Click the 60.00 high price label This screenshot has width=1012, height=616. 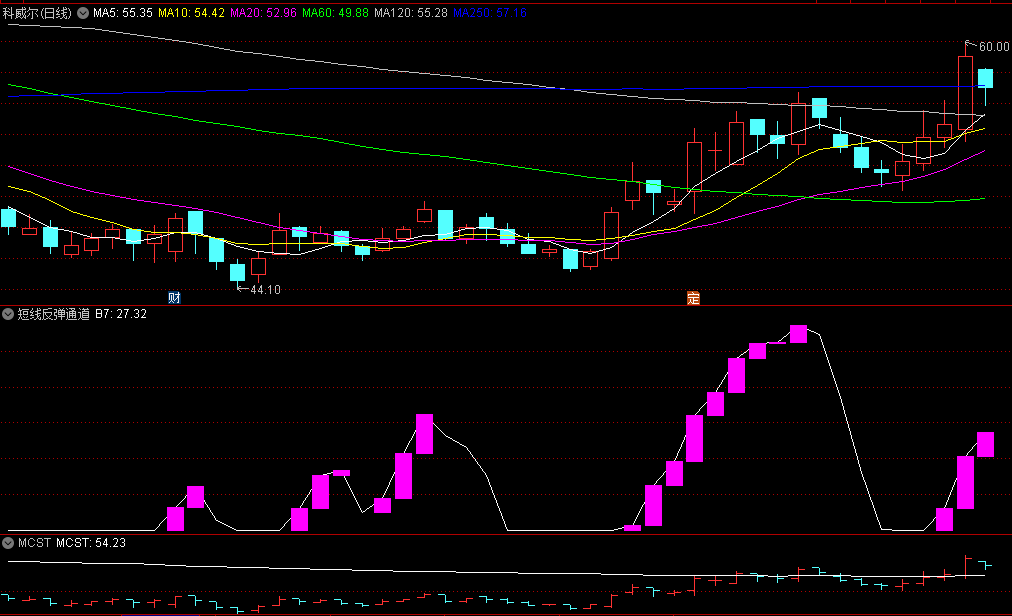click(994, 46)
